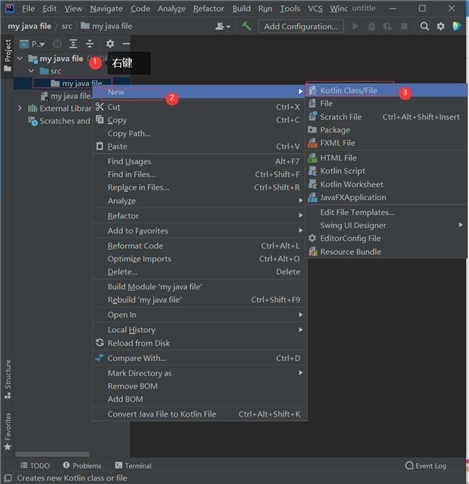Click the Add Configuration button

[x=301, y=26]
